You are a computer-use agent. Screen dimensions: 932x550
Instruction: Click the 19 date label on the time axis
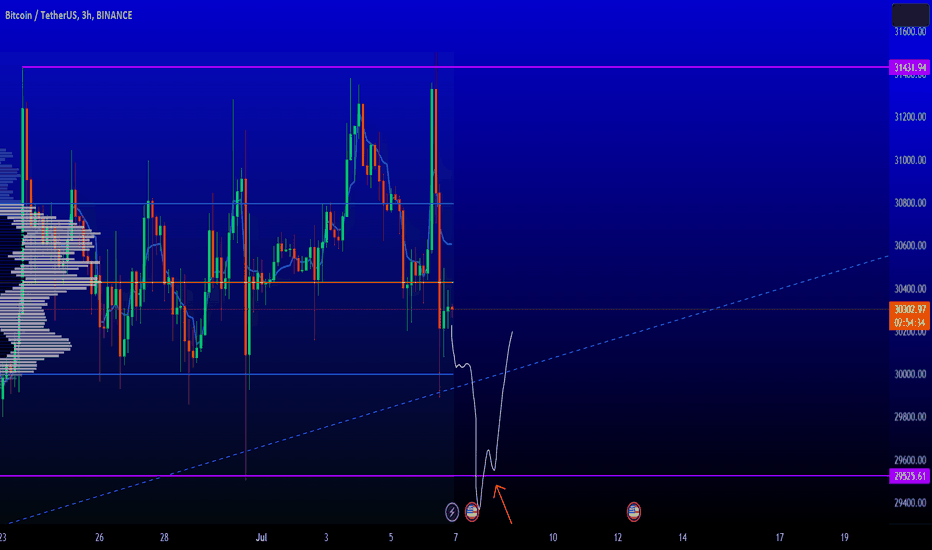click(x=844, y=537)
